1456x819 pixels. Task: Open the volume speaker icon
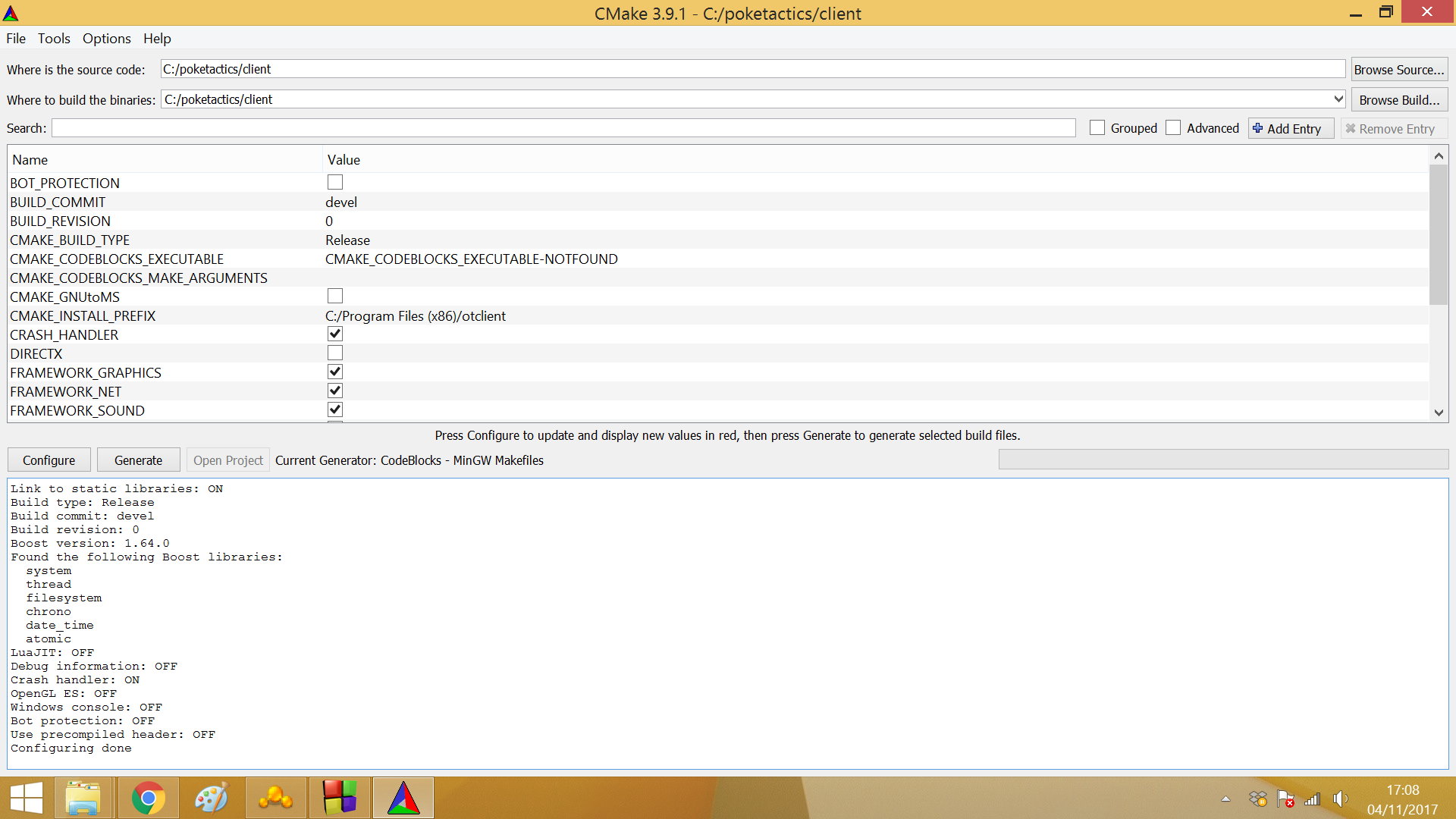1340,799
